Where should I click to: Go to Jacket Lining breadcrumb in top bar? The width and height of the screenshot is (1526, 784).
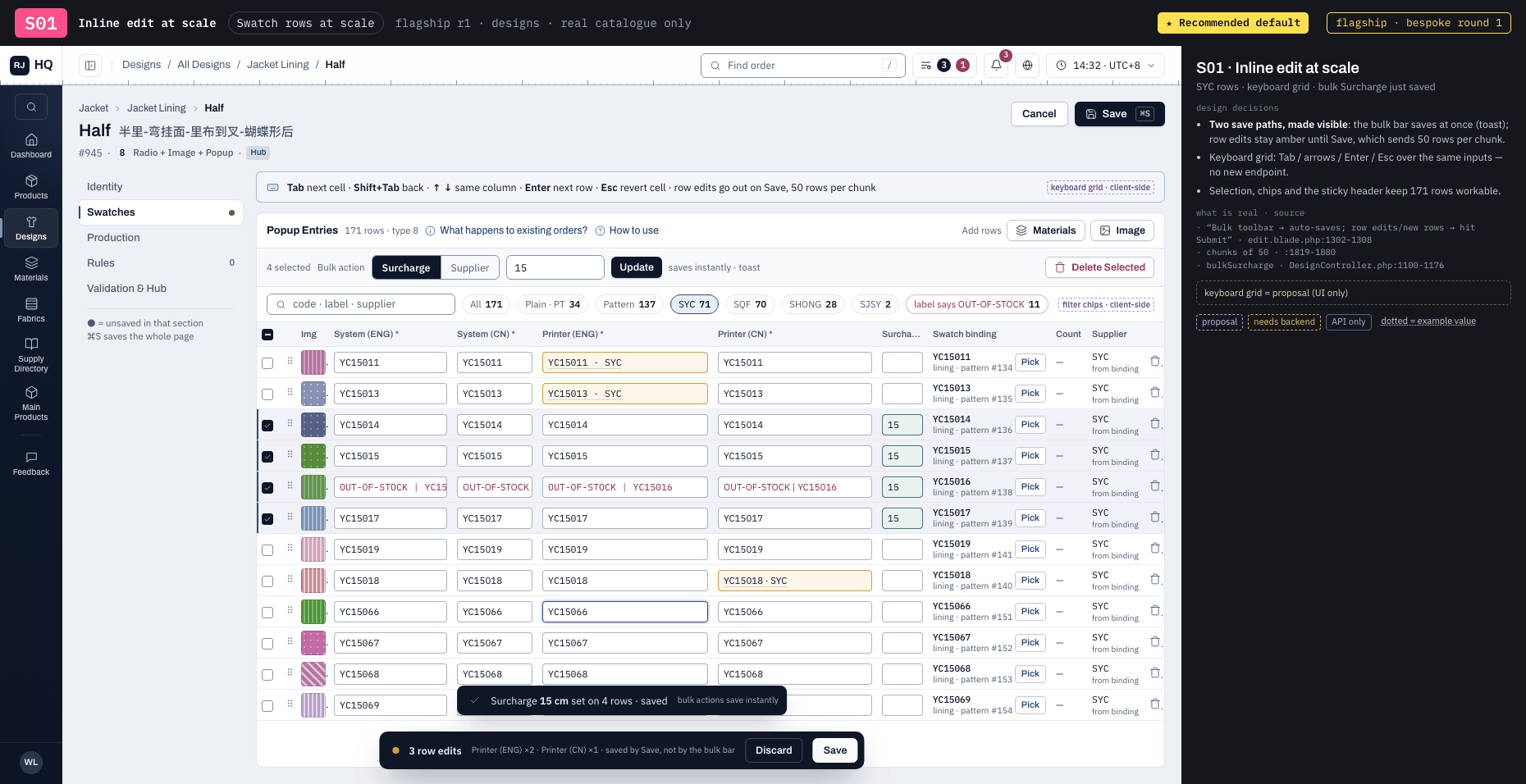(x=278, y=65)
